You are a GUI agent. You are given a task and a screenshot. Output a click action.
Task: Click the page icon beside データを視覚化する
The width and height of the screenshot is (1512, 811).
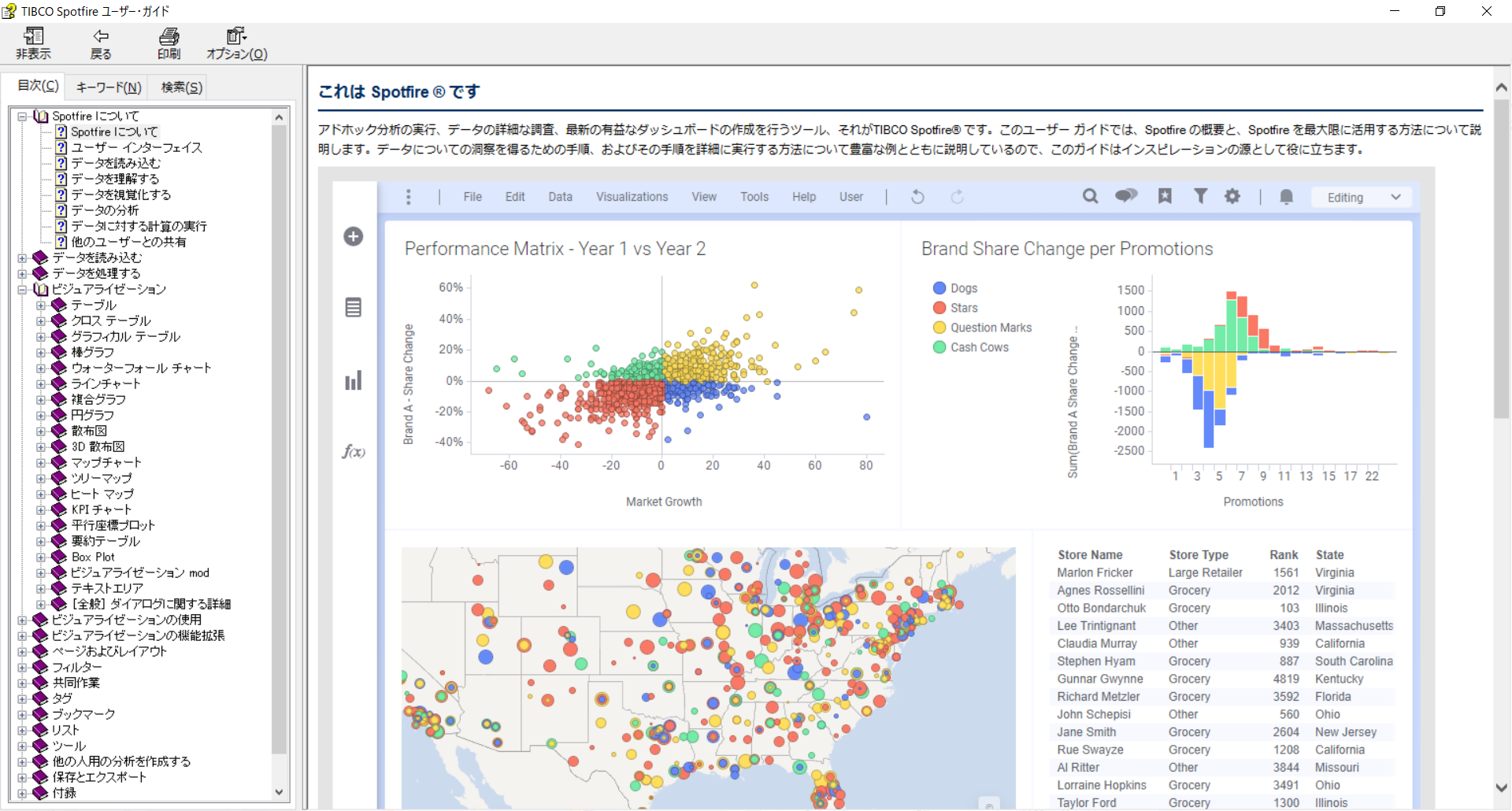click(61, 194)
